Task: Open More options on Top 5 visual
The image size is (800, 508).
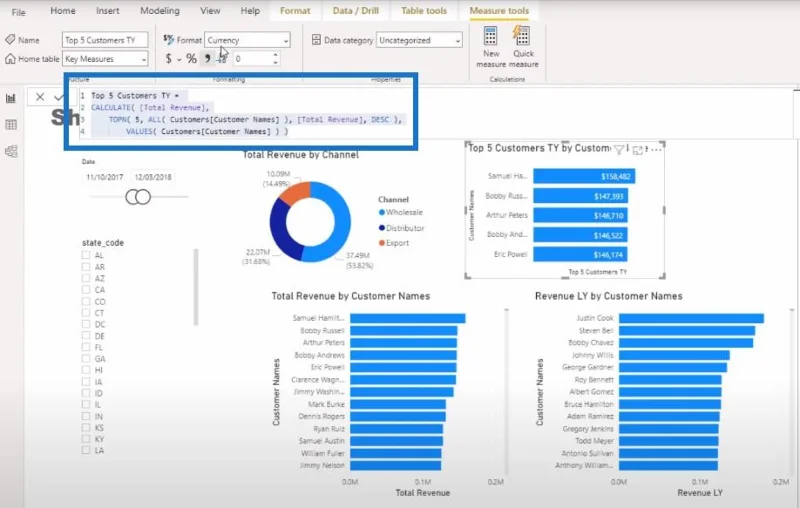Action: (656, 149)
